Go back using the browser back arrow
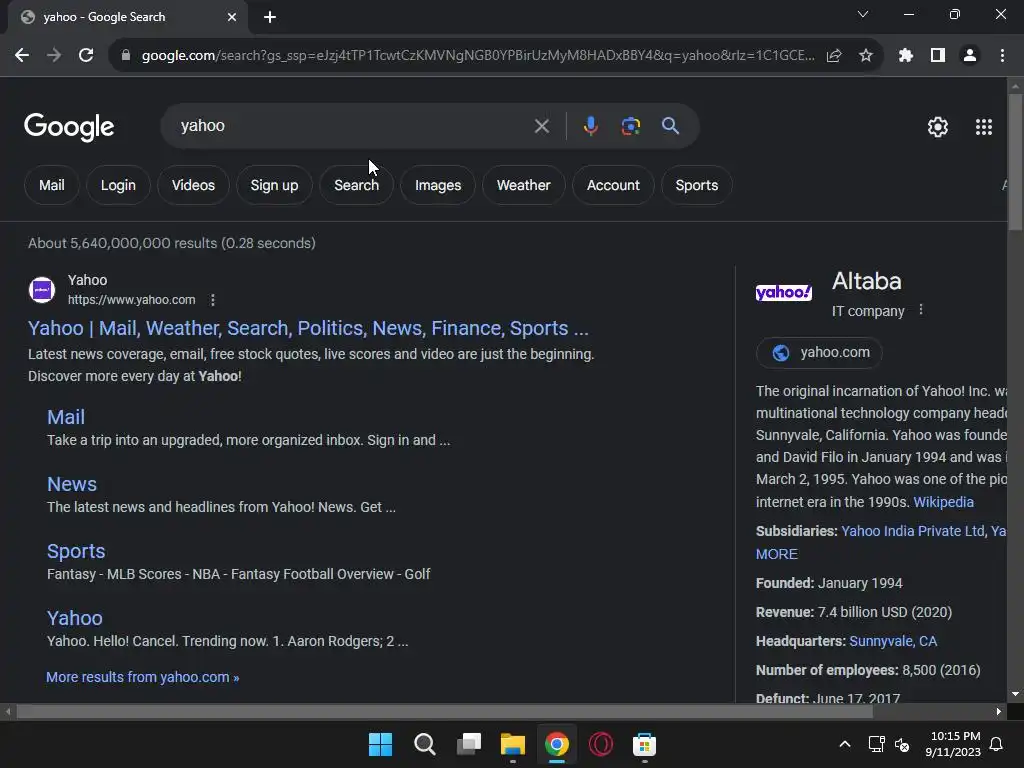Viewport: 1024px width, 768px height. point(22,56)
